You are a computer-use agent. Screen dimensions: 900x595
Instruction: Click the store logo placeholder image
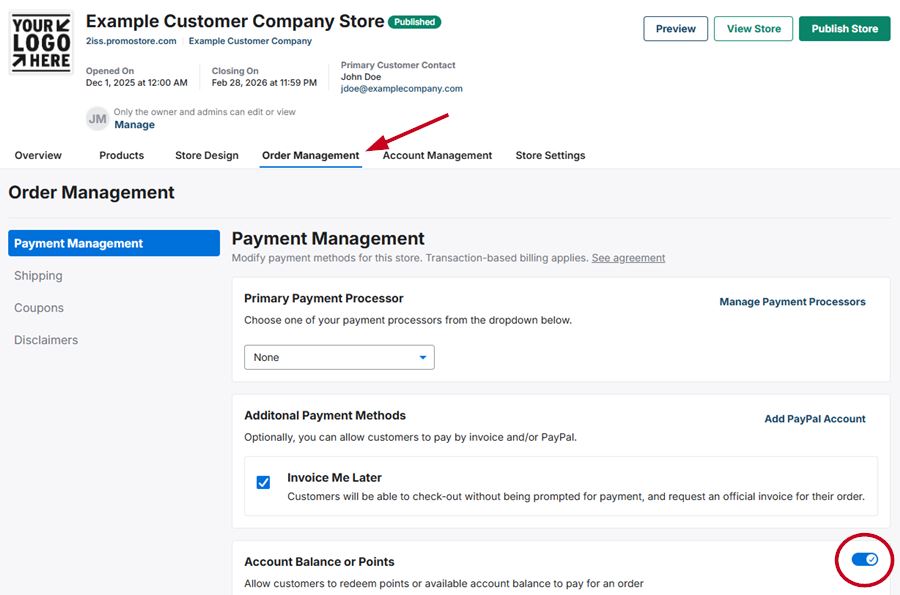click(41, 43)
